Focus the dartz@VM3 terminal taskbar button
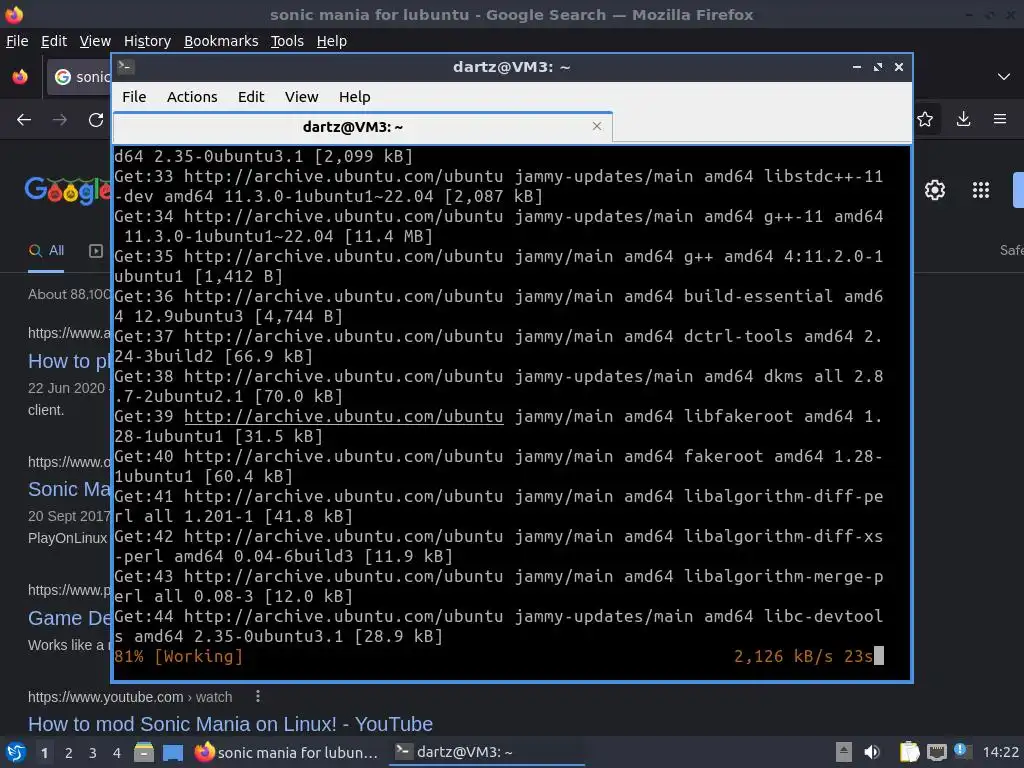Image resolution: width=1024 pixels, height=768 pixels. (487, 752)
